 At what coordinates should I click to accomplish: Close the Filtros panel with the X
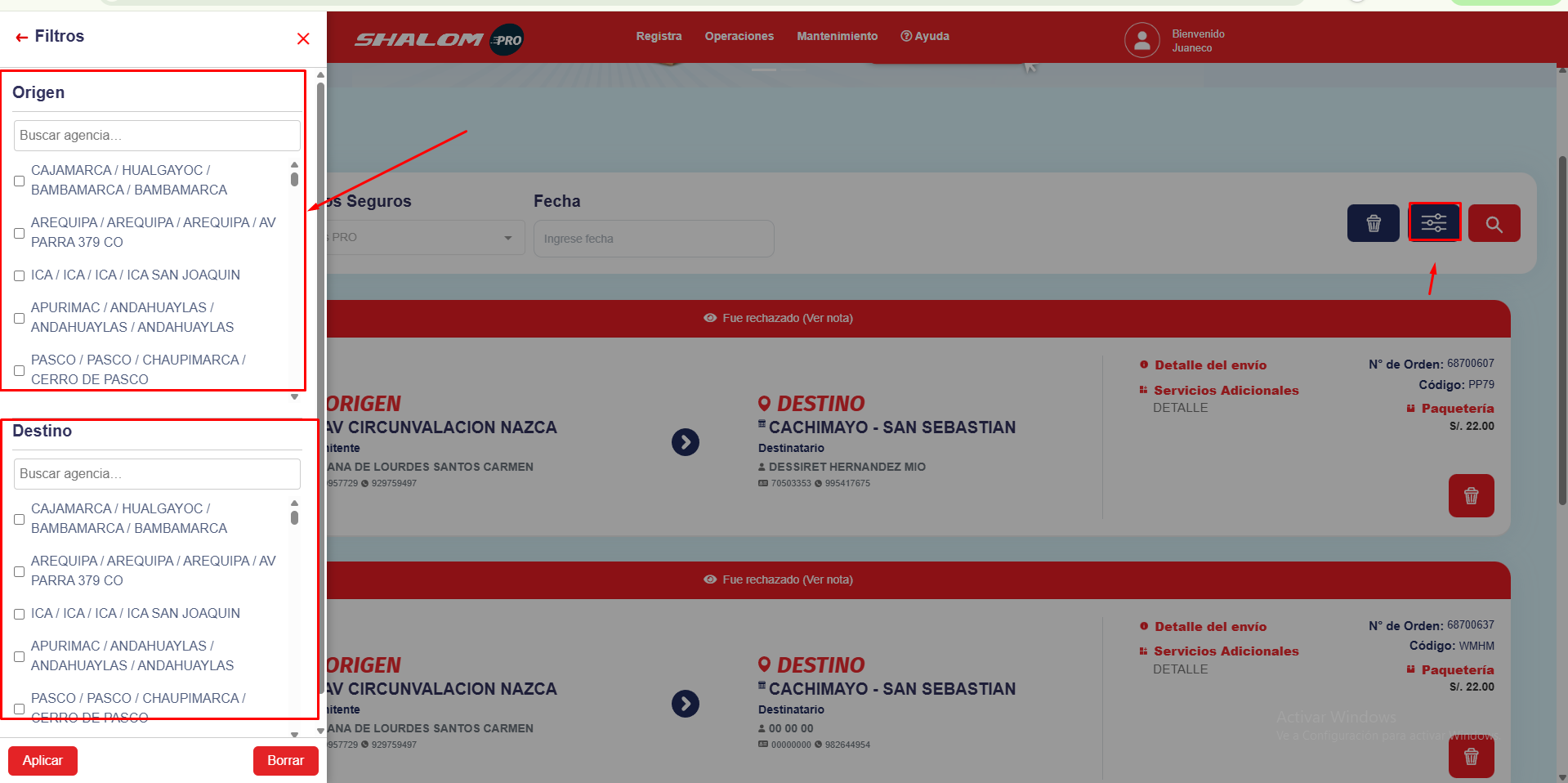click(303, 38)
